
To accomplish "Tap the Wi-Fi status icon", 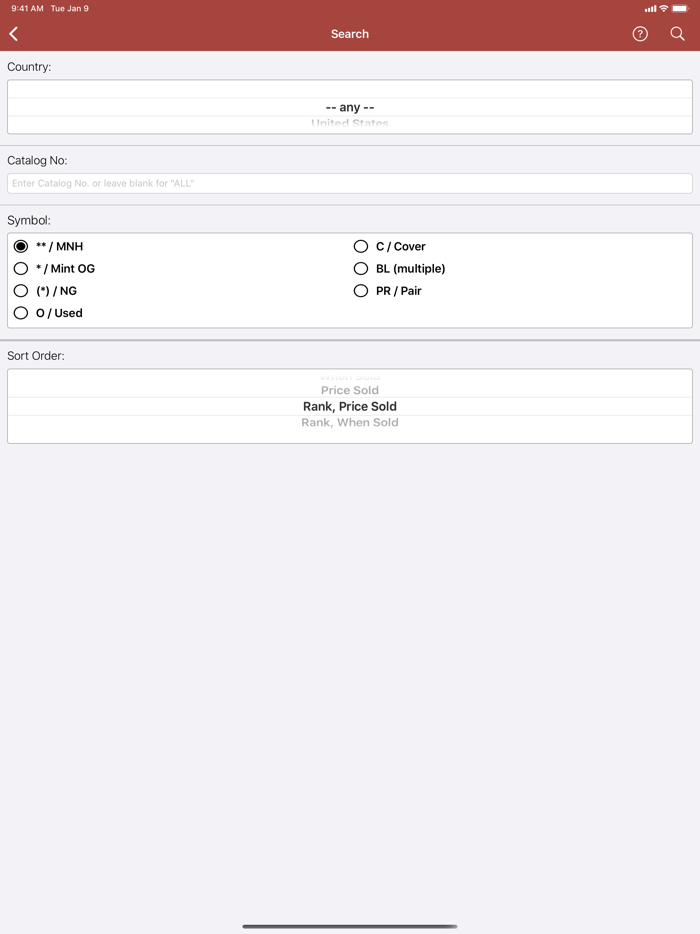I will [x=663, y=8].
